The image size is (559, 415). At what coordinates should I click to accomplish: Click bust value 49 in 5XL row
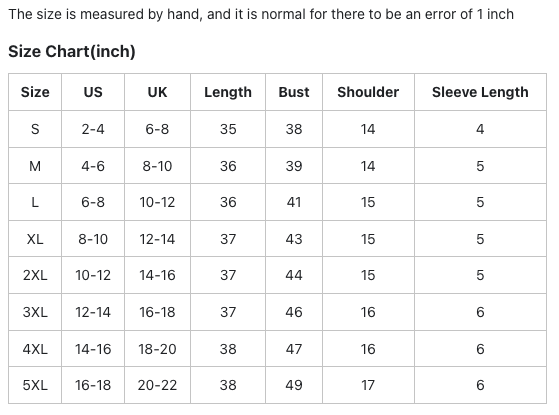pyautogui.click(x=294, y=385)
